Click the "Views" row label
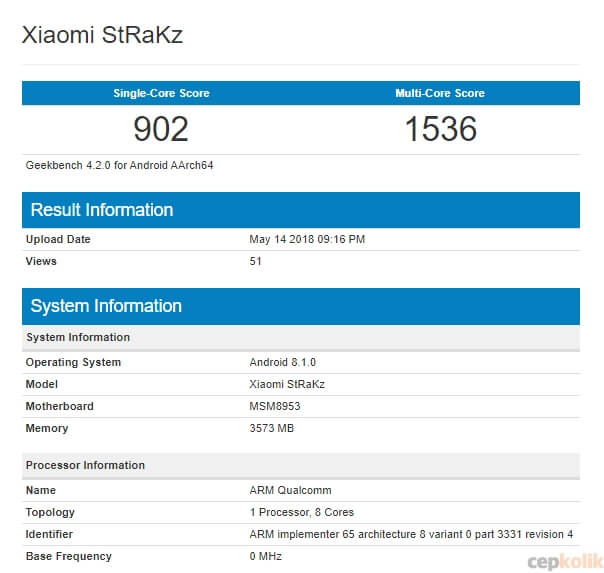604x573 pixels. (x=41, y=261)
